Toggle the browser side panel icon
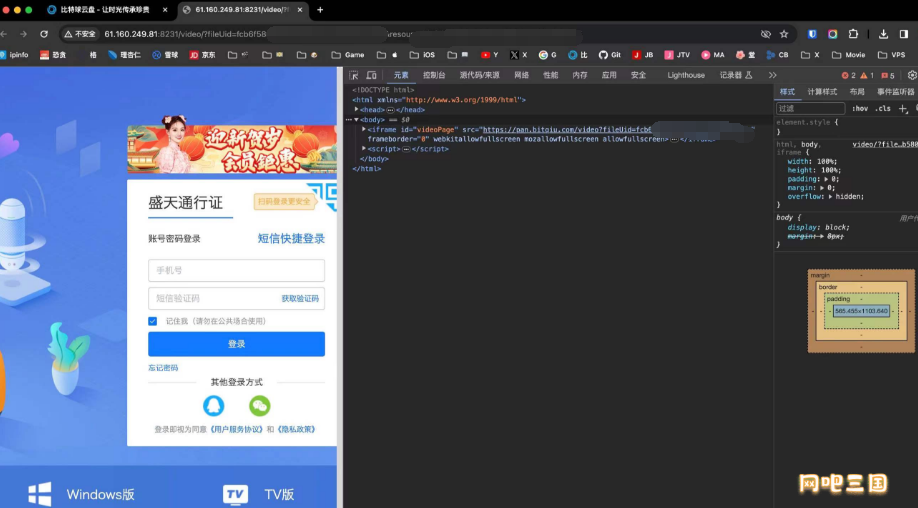Viewport: 918px width, 508px height. [x=904, y=34]
